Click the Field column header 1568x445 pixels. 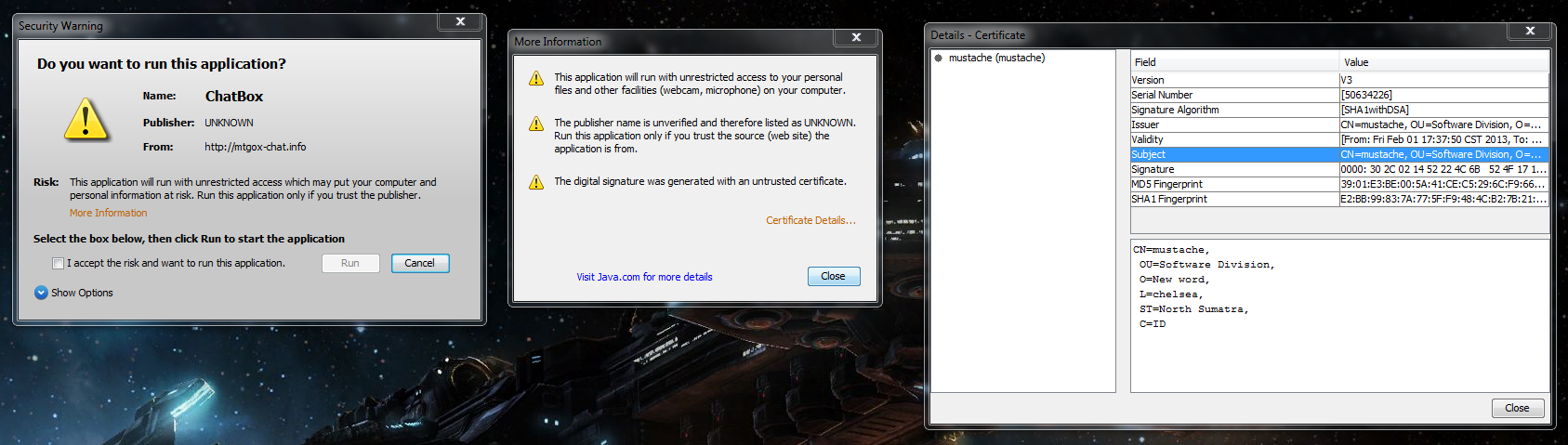1234,62
